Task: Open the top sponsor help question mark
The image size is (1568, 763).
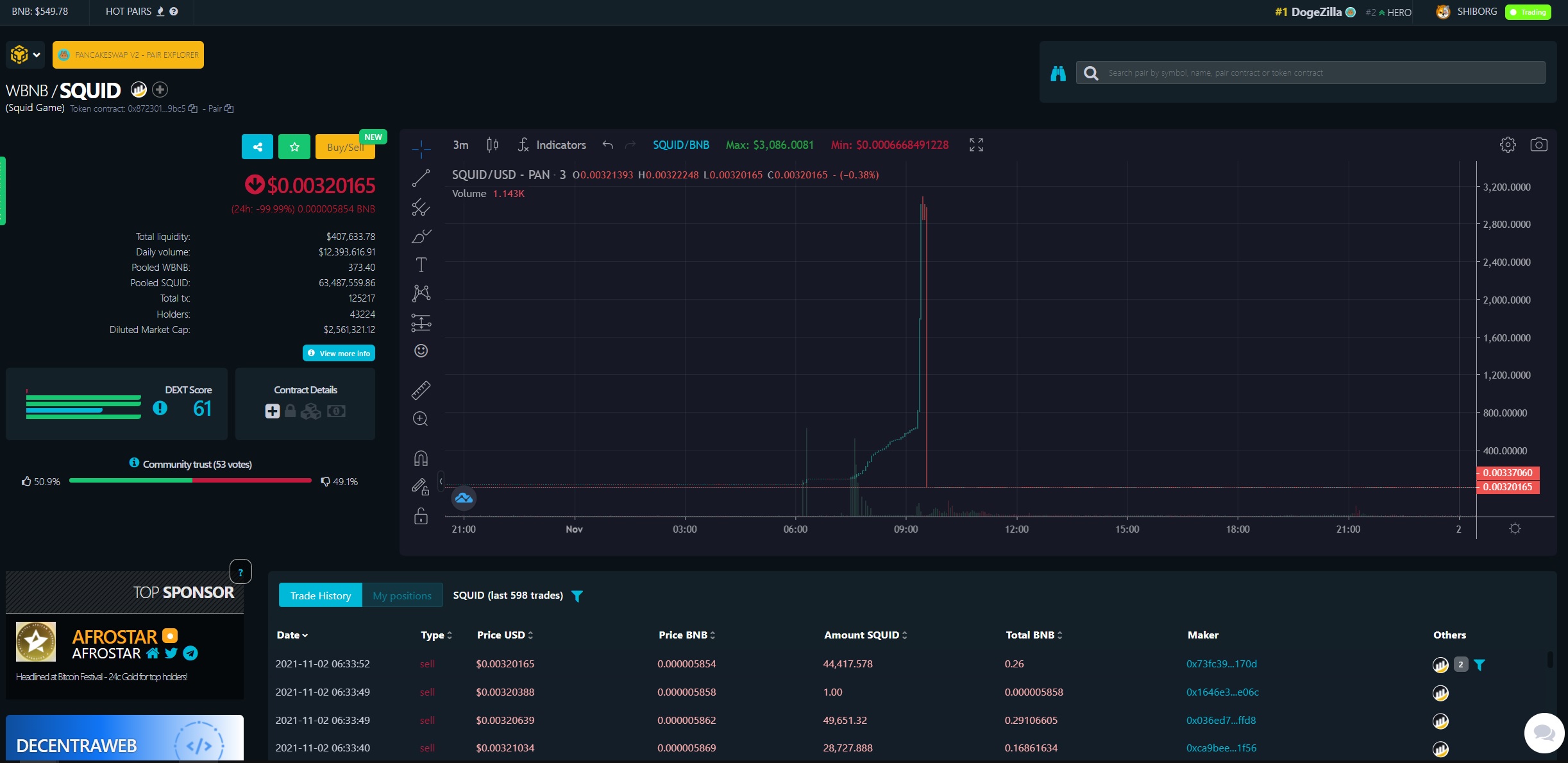Action: click(240, 572)
